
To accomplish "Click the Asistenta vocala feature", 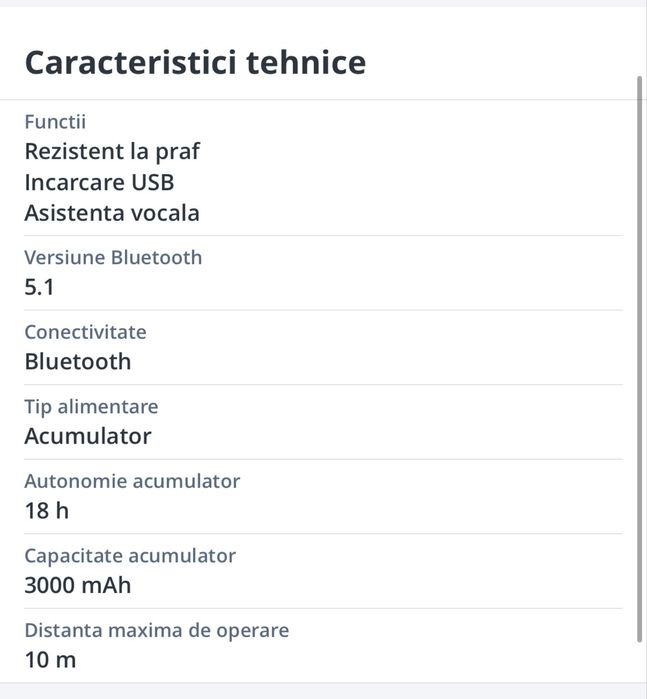I will 112,213.
